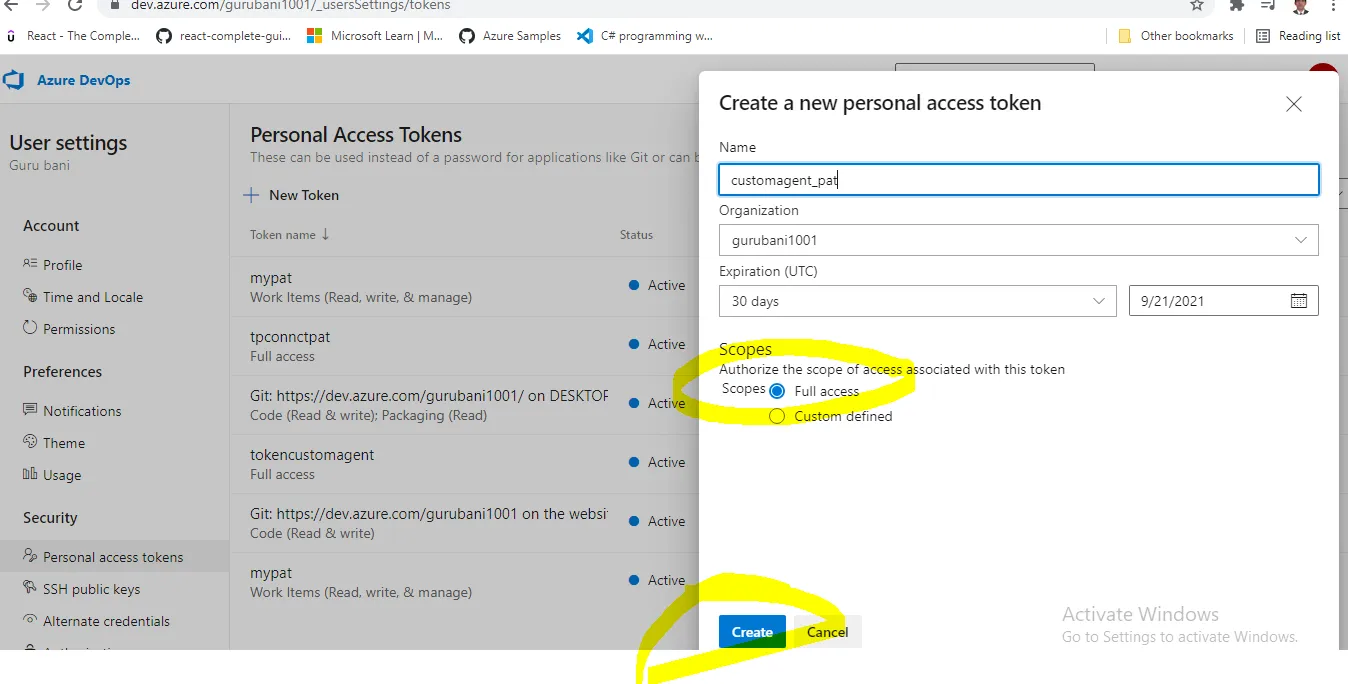Open the browser extensions puzzle icon
1348x684 pixels.
(1237, 5)
